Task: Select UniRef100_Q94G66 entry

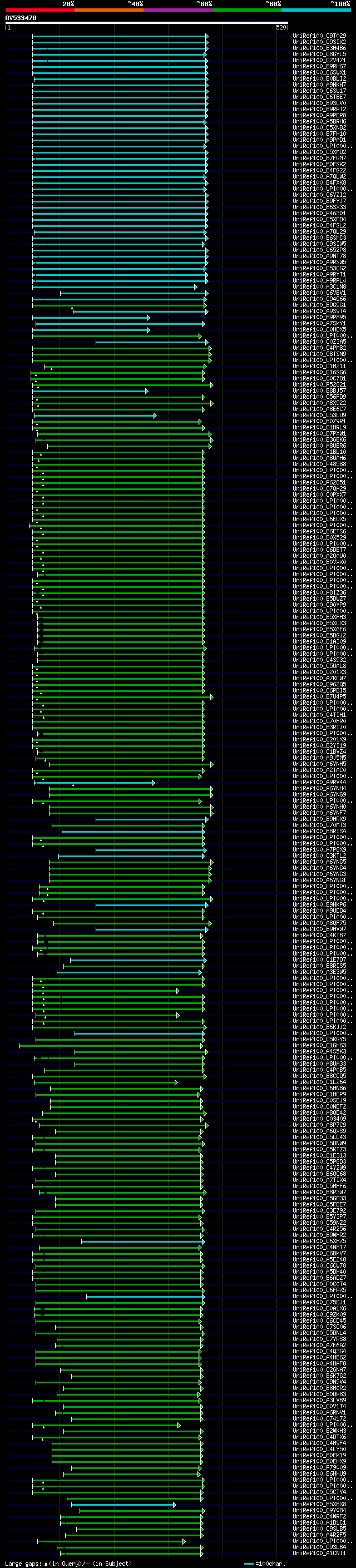Action: [319, 299]
